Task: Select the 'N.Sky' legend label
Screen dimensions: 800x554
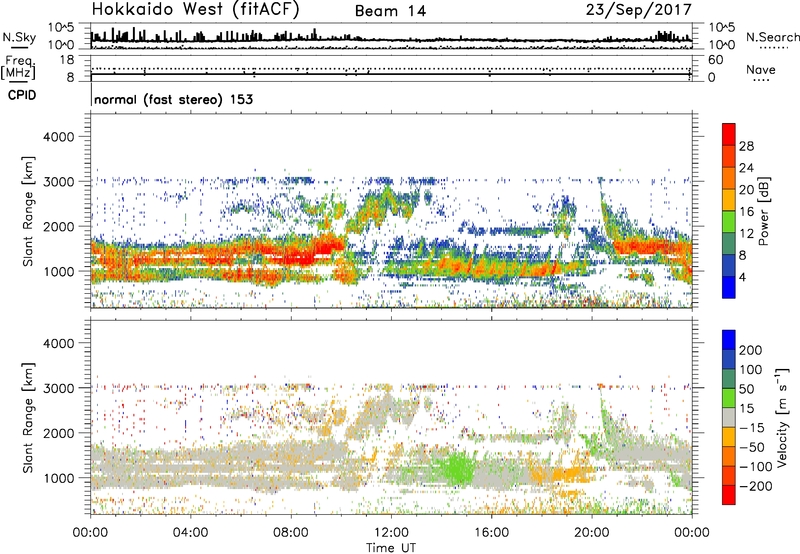Action: click(19, 37)
